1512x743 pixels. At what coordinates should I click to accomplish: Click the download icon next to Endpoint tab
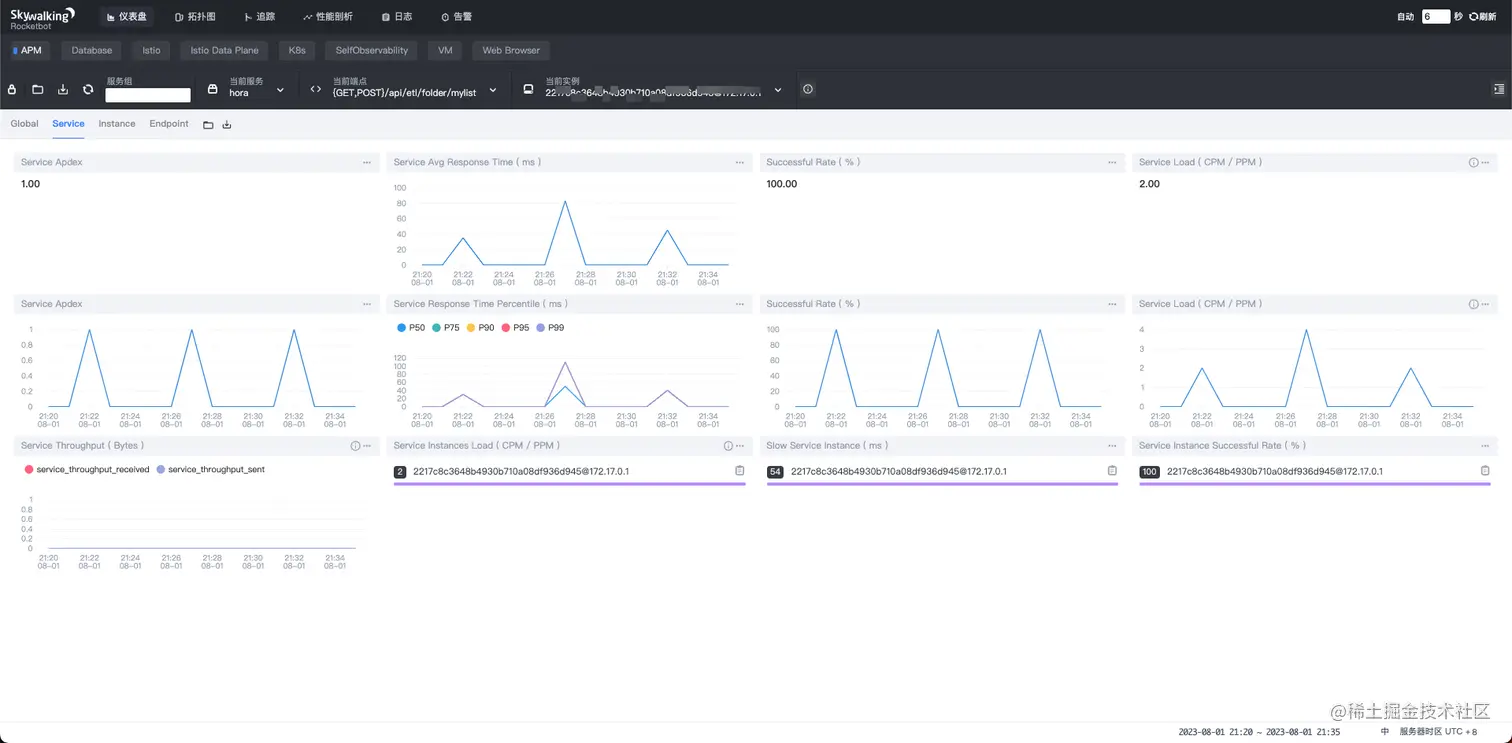226,125
